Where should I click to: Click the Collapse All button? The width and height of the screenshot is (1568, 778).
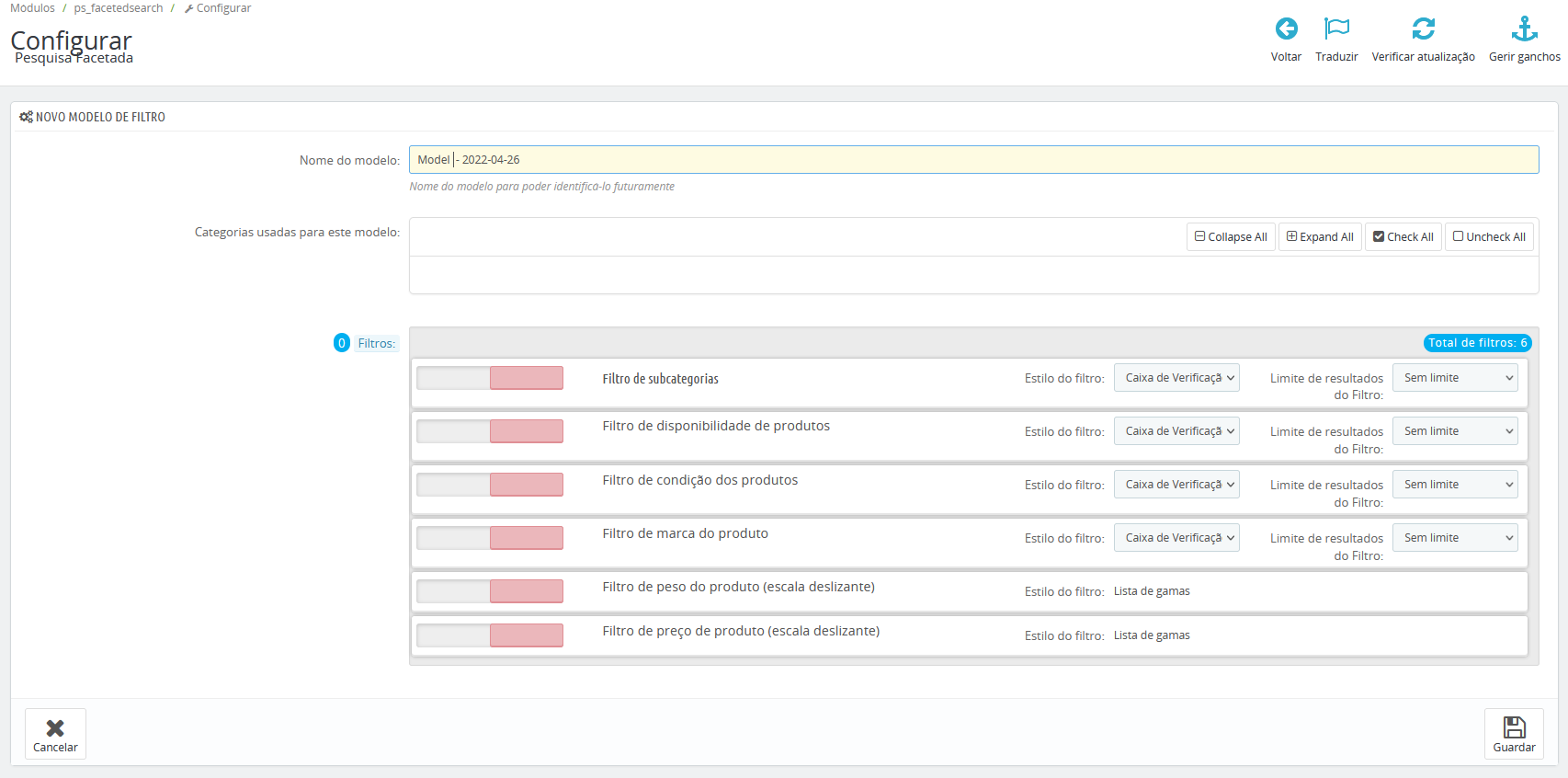[1231, 237]
